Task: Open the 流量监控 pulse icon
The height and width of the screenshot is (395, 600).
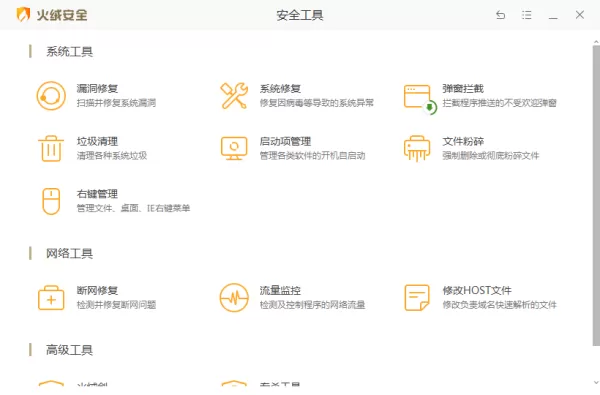Action: click(x=234, y=297)
